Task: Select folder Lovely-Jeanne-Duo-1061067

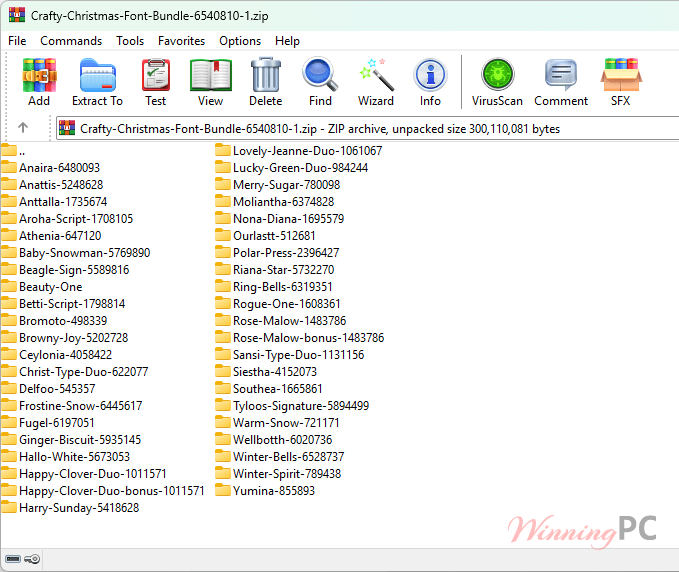Action: [299, 151]
